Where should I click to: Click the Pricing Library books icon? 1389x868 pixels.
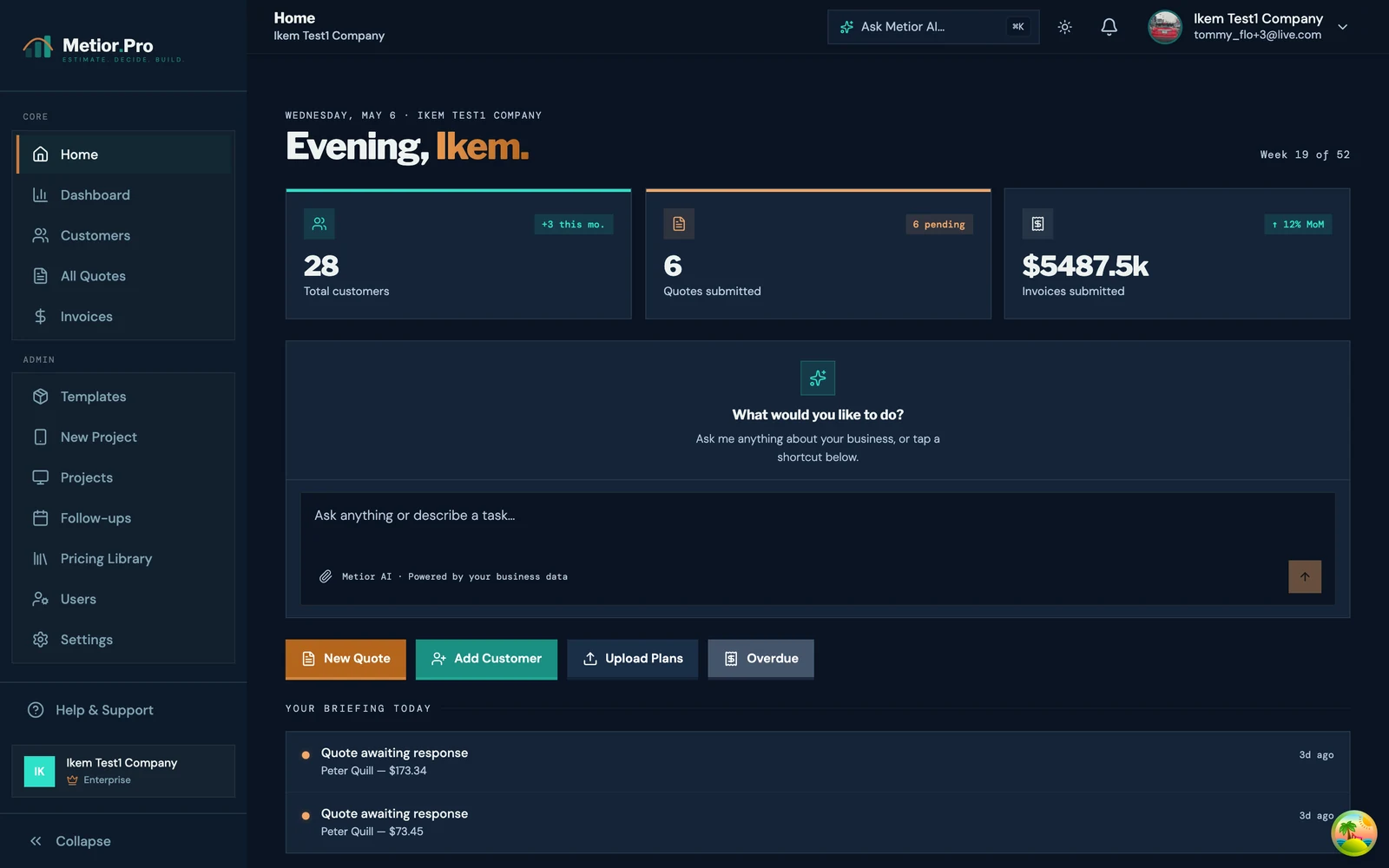[40, 559]
